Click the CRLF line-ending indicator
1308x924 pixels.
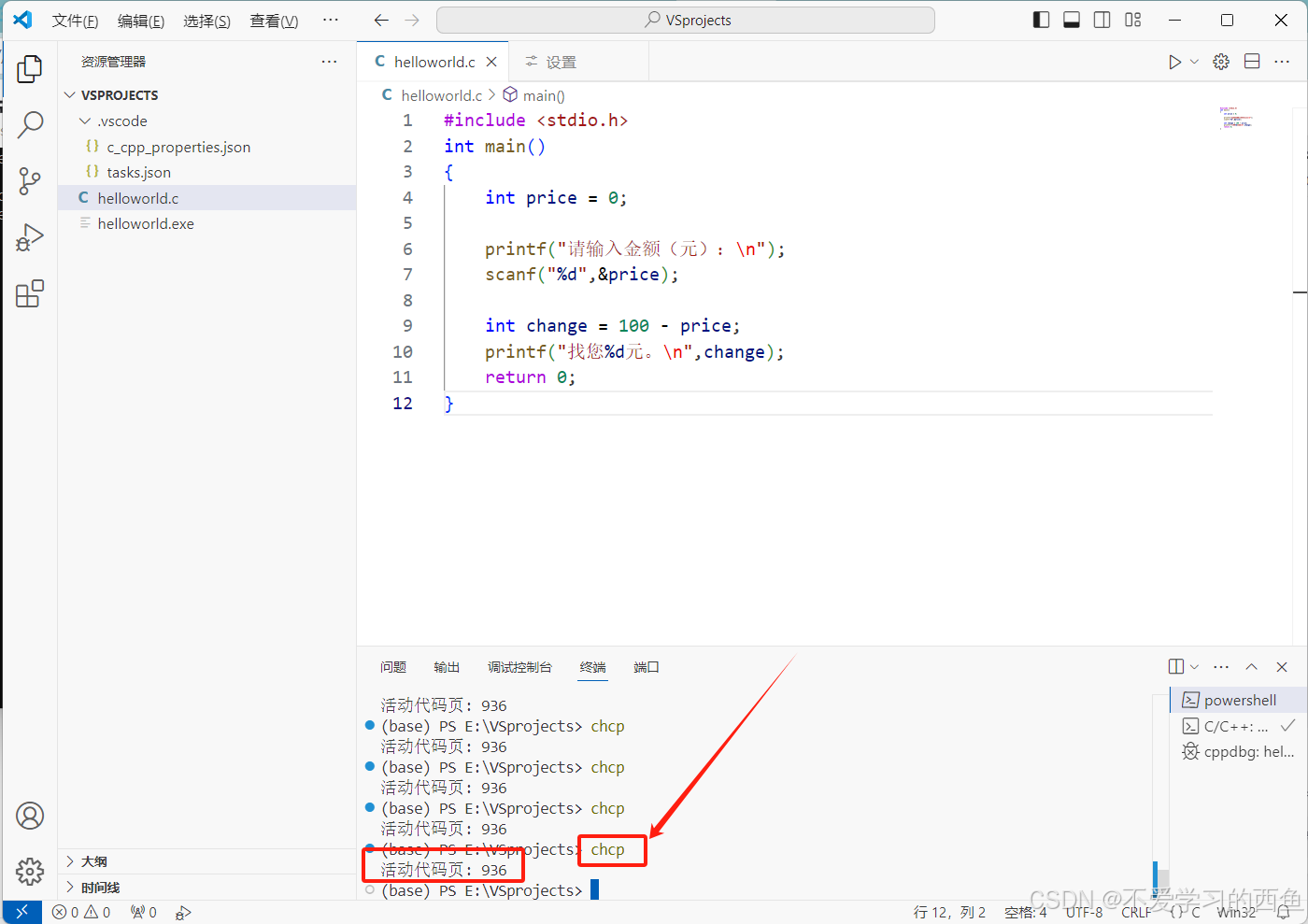click(x=1136, y=912)
